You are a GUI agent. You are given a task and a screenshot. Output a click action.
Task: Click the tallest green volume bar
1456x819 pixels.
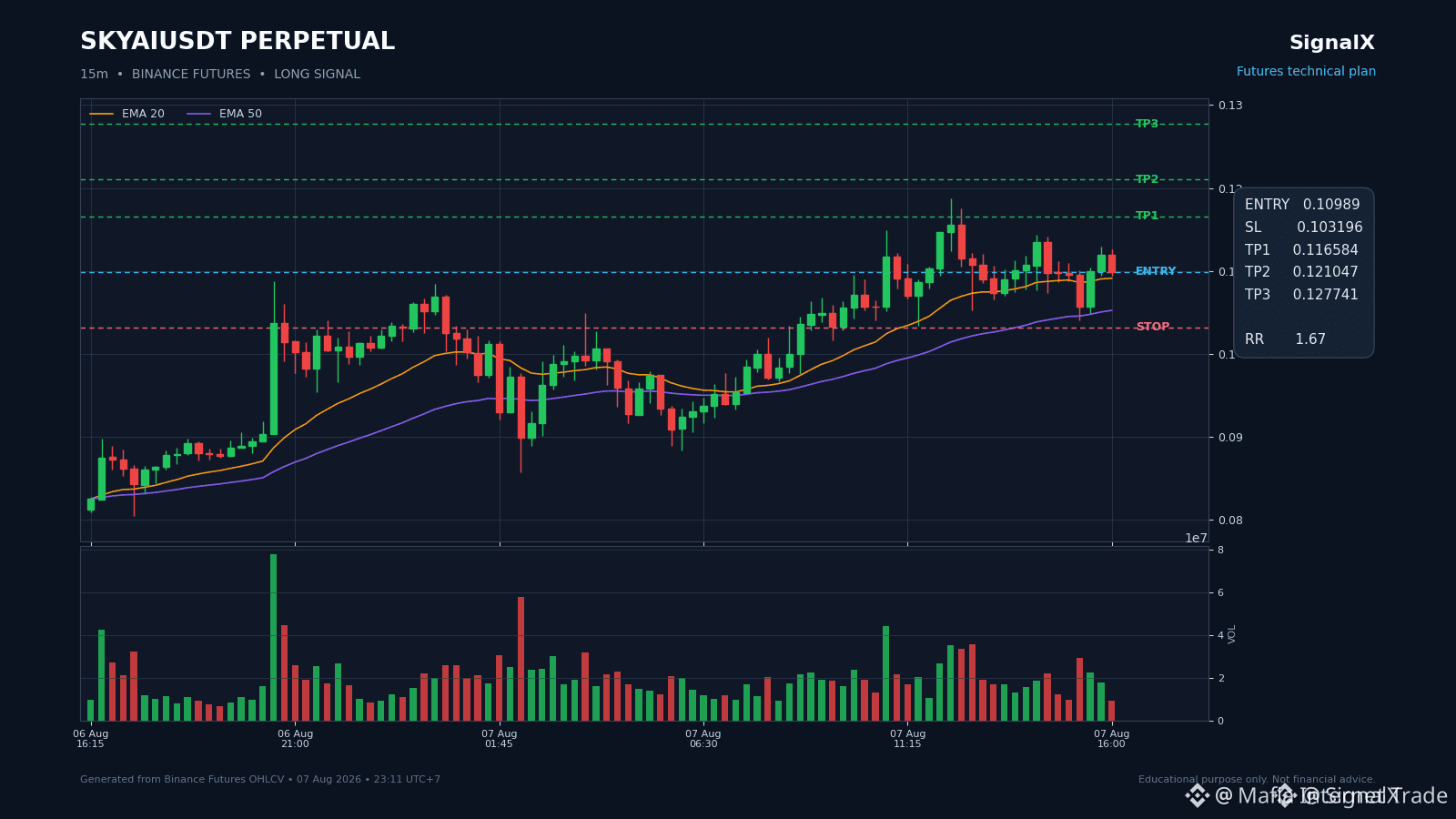[273, 637]
